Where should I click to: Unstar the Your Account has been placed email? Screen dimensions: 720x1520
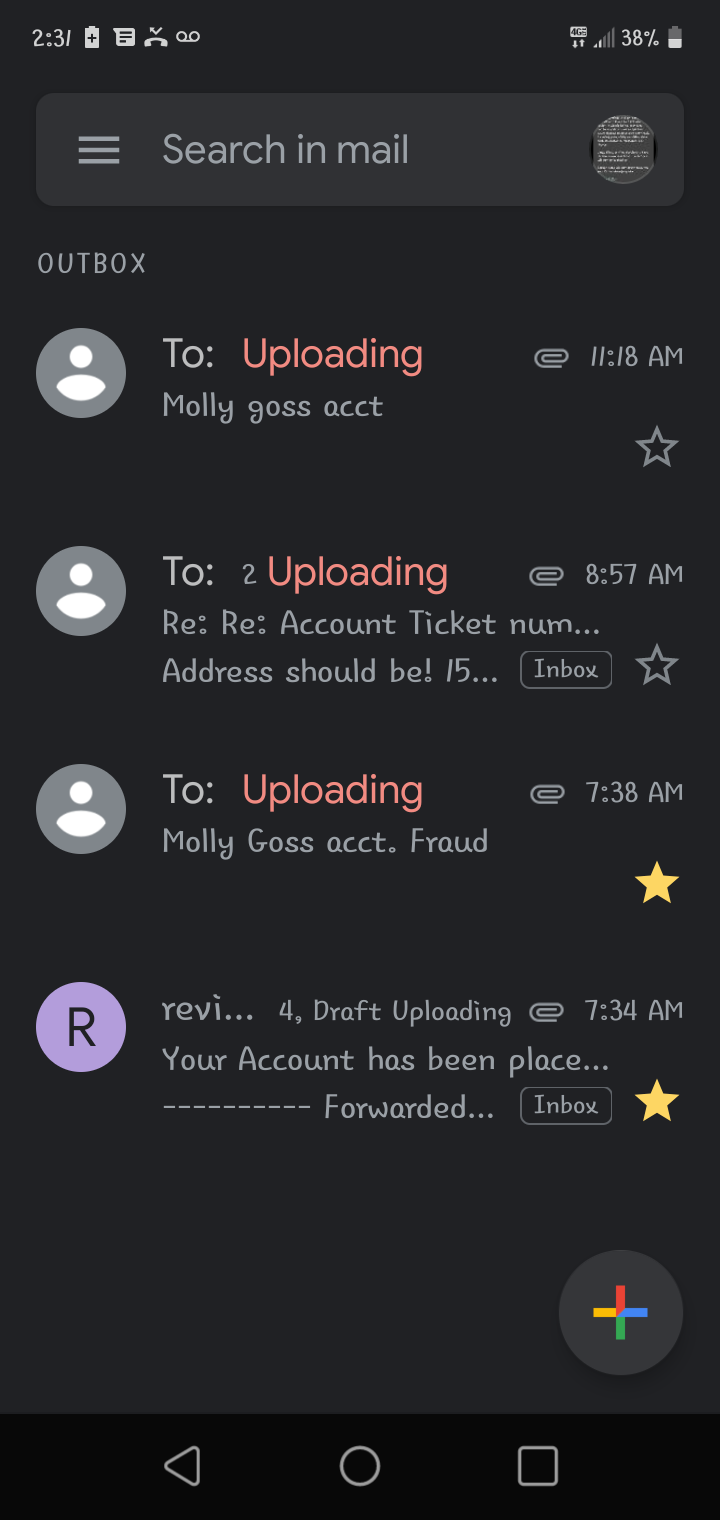657,1102
